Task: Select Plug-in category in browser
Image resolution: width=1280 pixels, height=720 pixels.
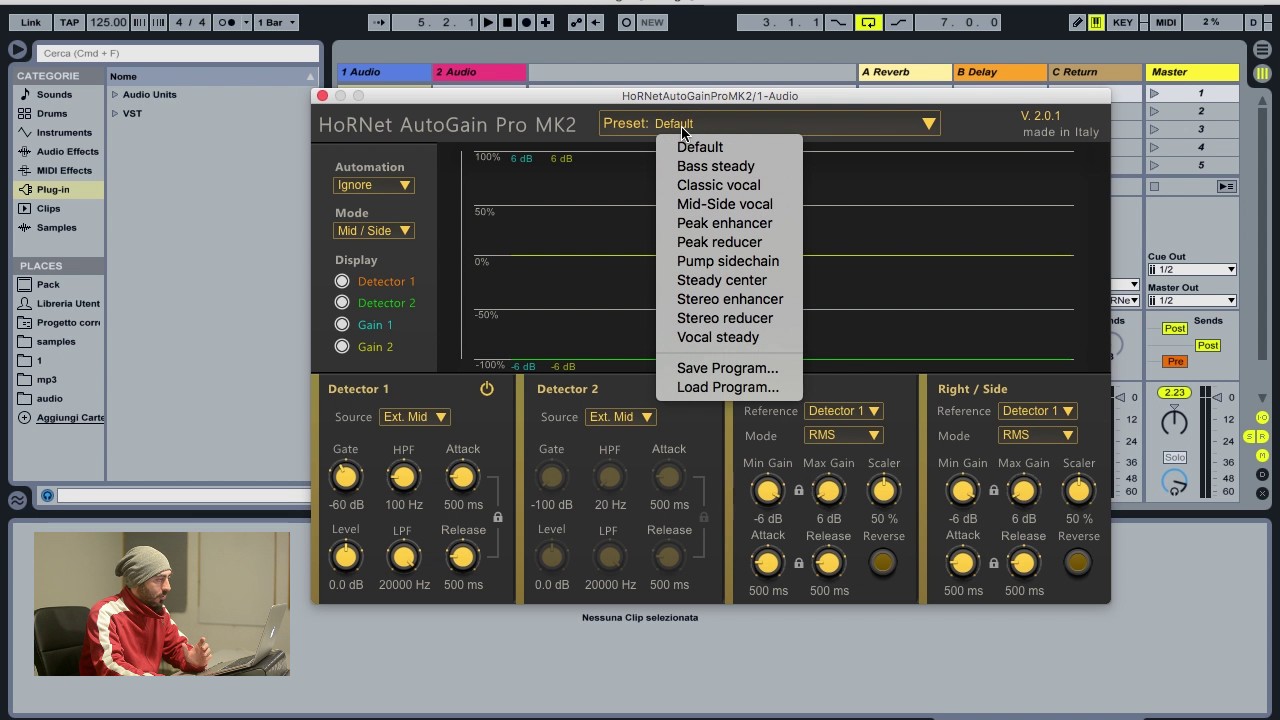Action: point(53,189)
